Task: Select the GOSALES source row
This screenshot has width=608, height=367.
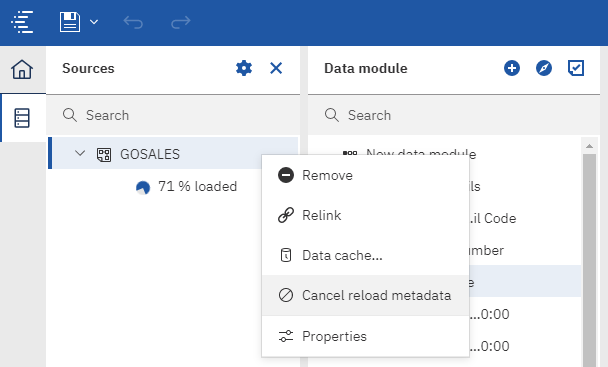Action: tap(173, 153)
